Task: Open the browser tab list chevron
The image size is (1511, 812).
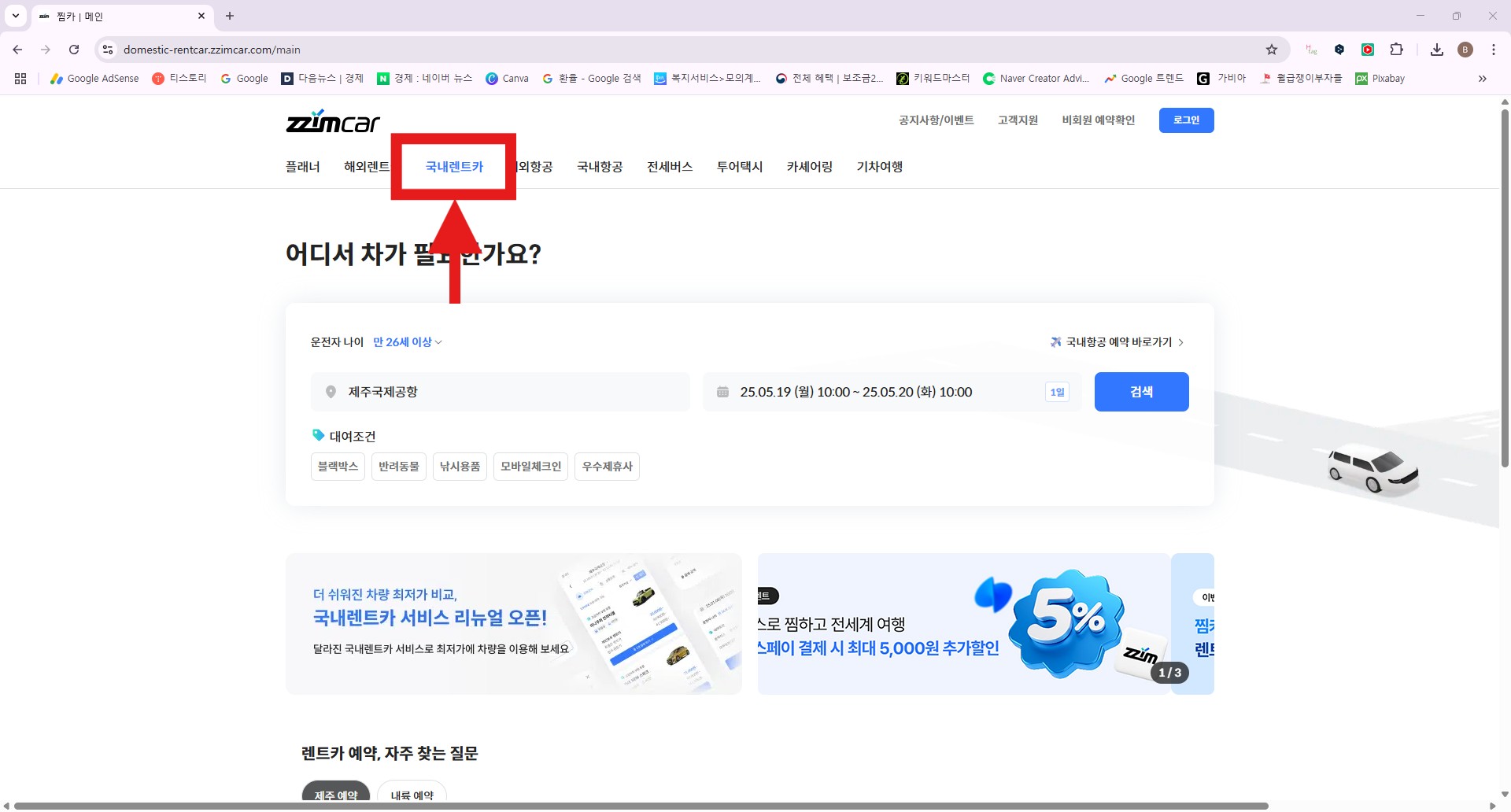Action: 14,16
